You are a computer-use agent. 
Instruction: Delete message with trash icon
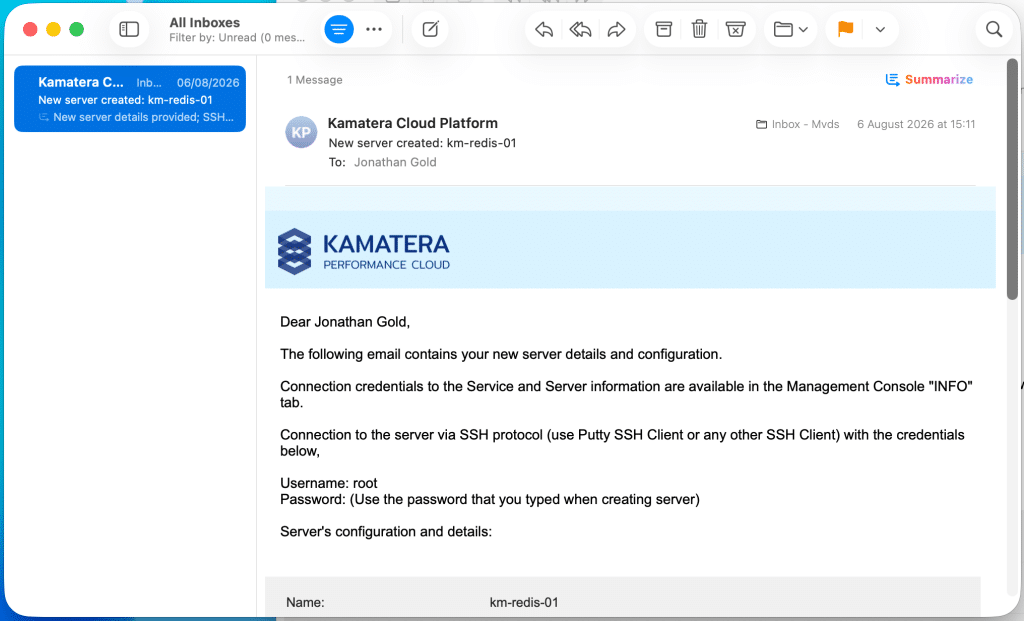click(699, 29)
